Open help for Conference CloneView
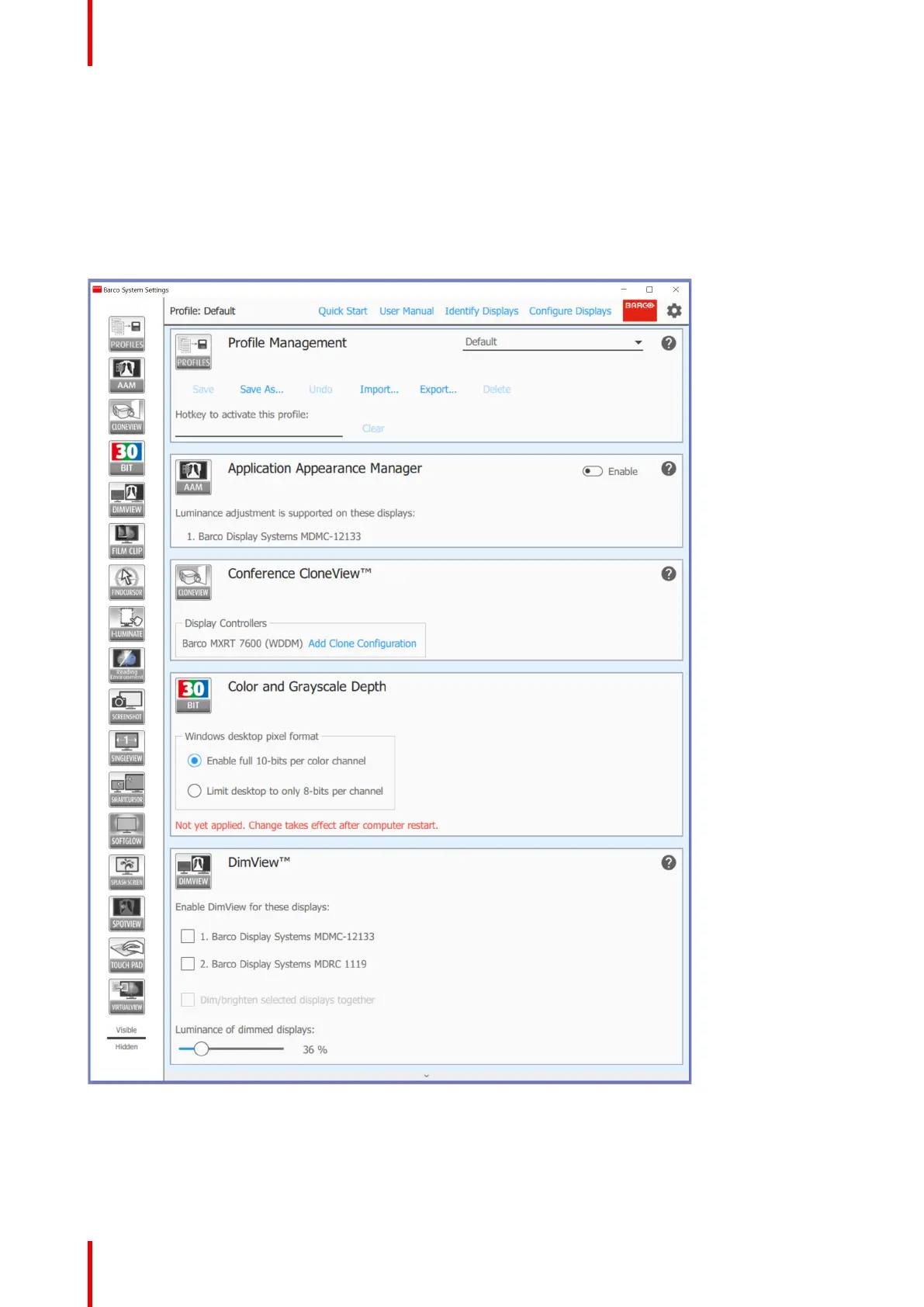The width and height of the screenshot is (924, 1307). click(669, 574)
